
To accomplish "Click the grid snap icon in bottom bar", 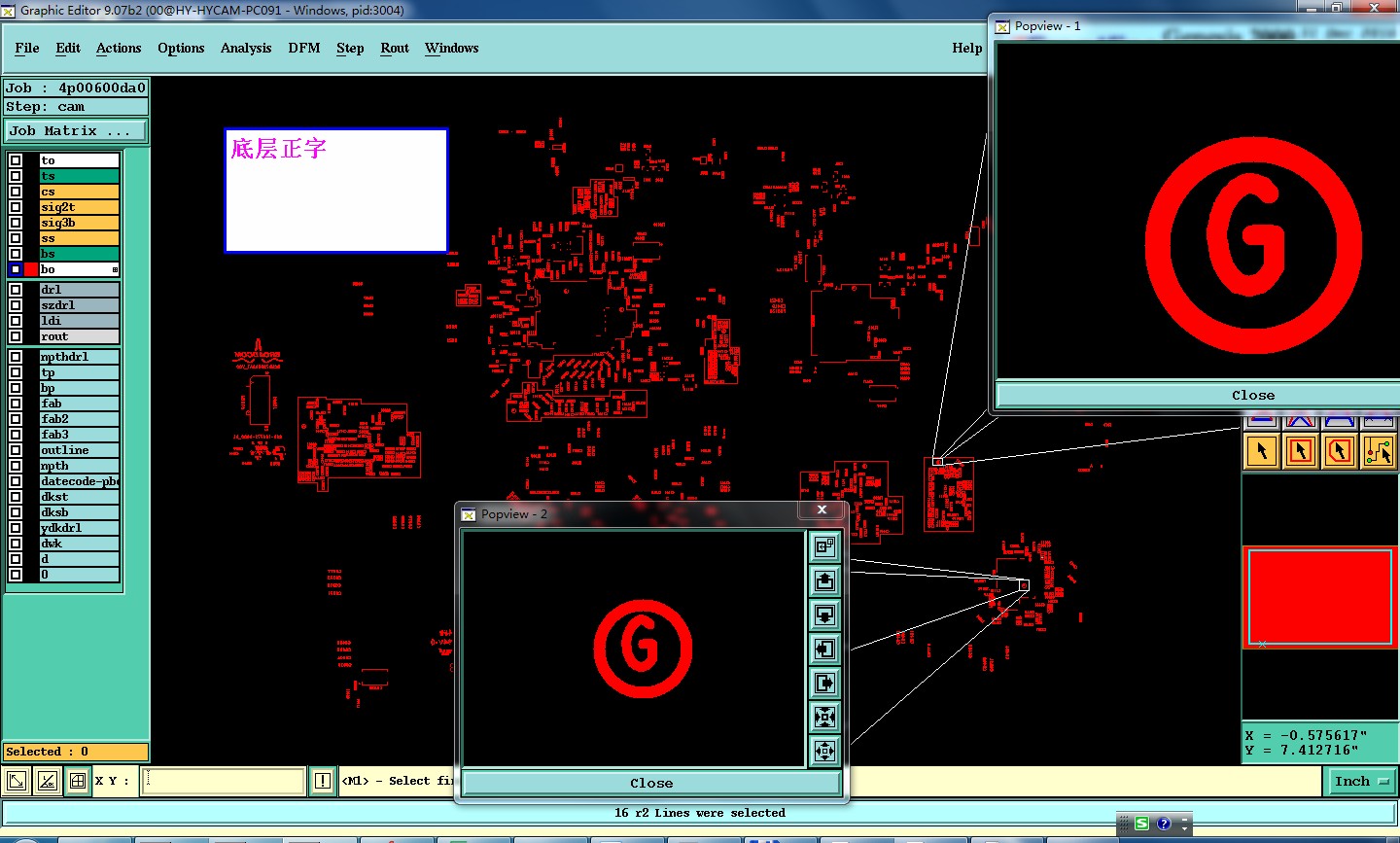I will pyautogui.click(x=78, y=781).
